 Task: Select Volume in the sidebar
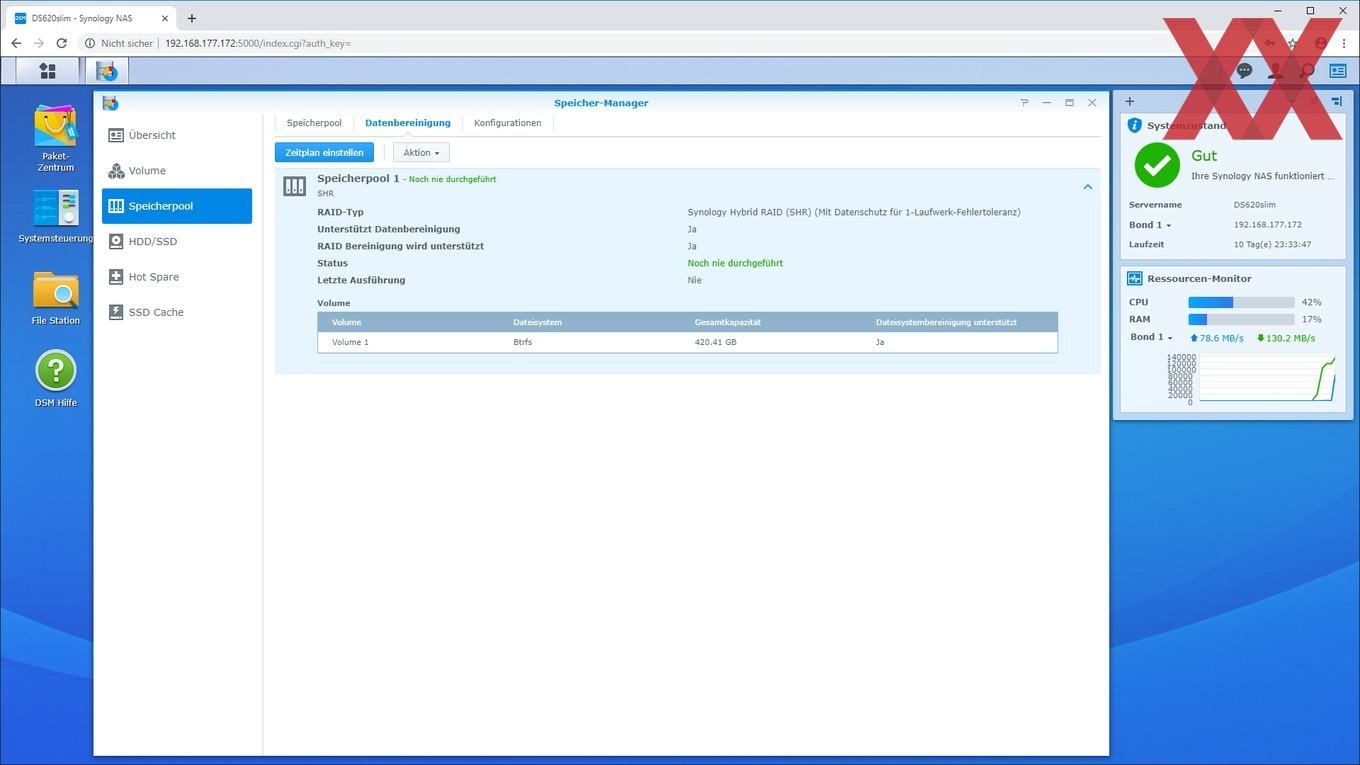tap(177, 171)
